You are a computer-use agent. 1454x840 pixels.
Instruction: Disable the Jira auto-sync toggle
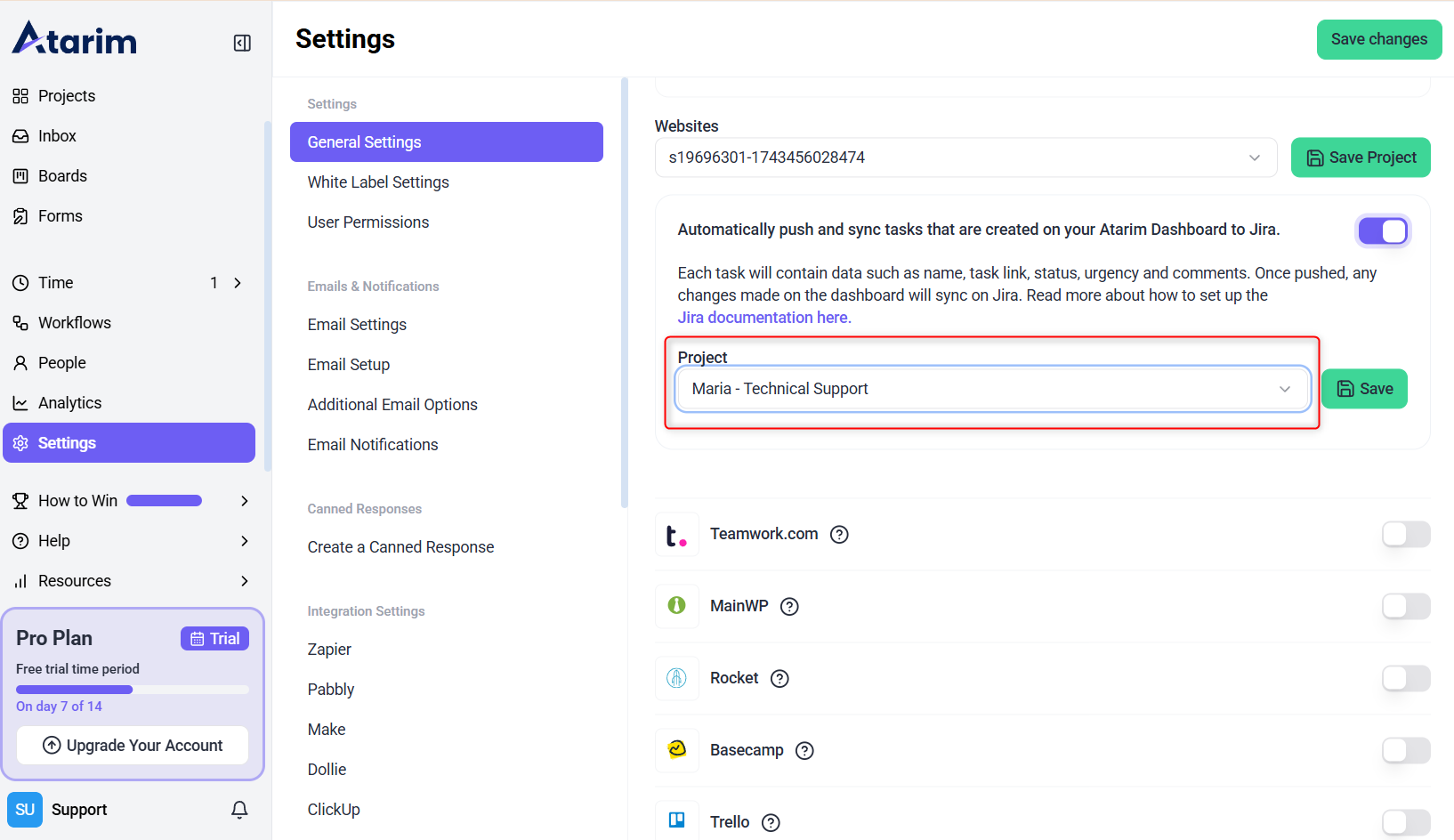(1382, 231)
